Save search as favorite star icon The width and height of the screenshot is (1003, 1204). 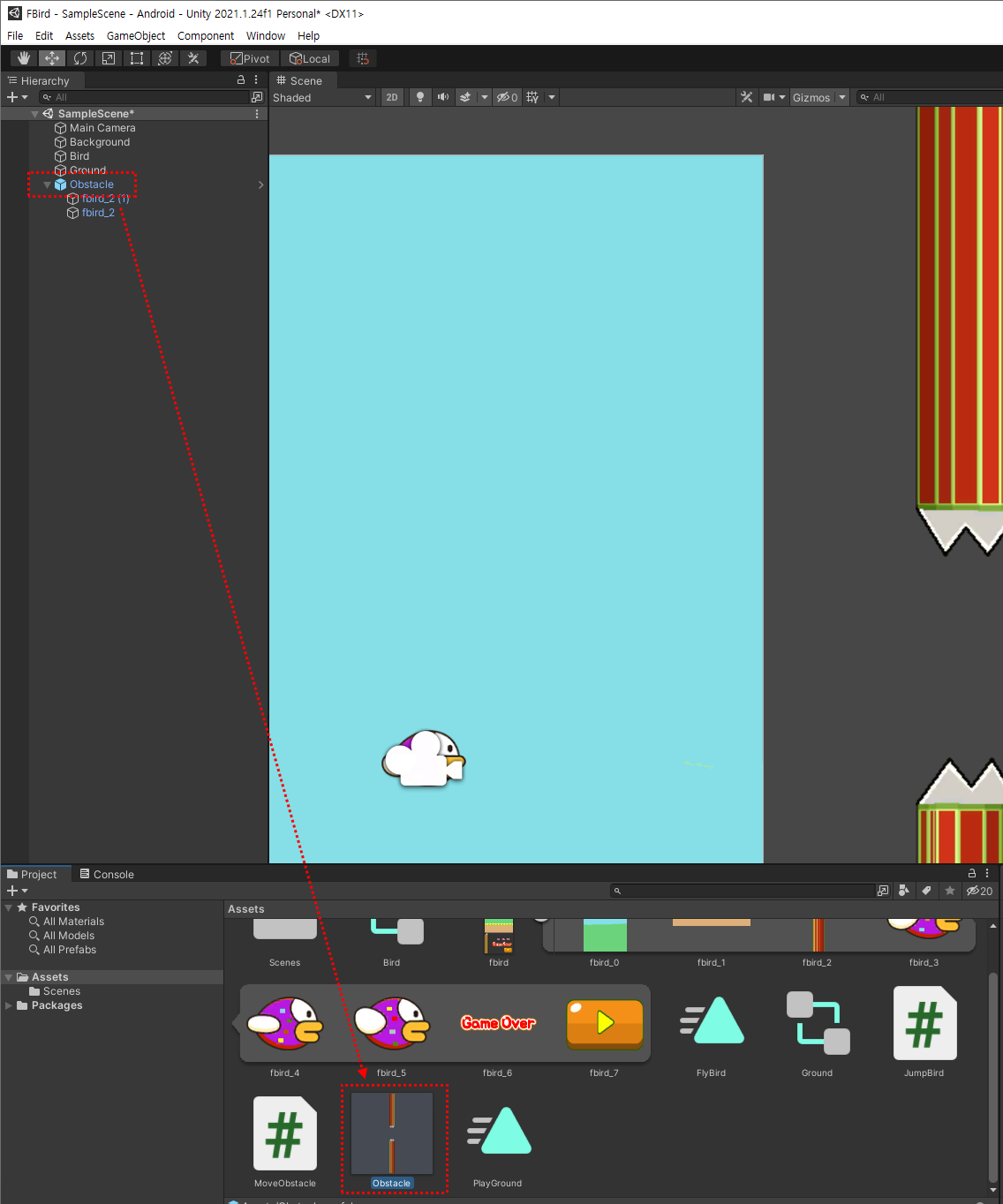click(950, 891)
